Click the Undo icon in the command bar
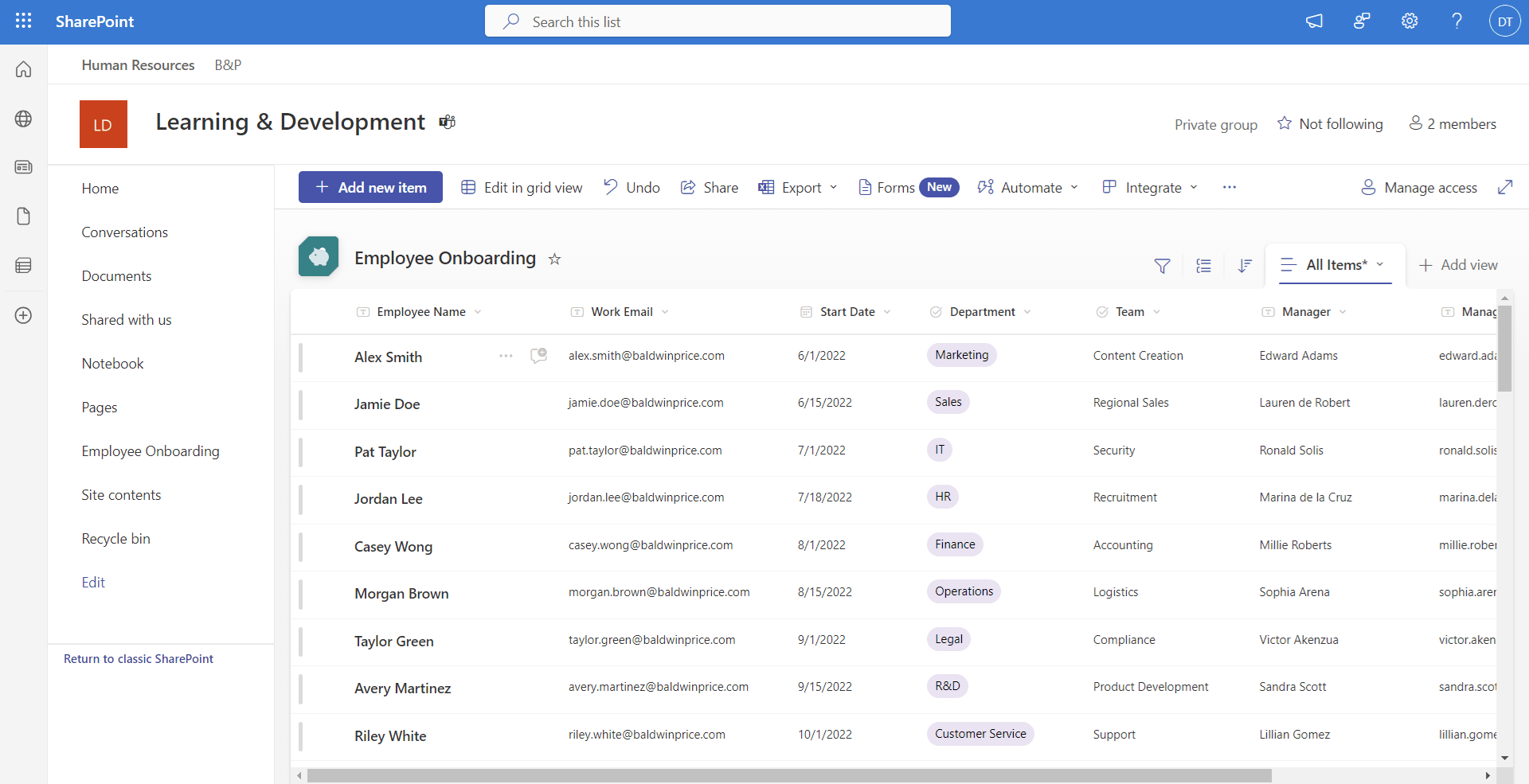1529x784 pixels. click(x=632, y=187)
